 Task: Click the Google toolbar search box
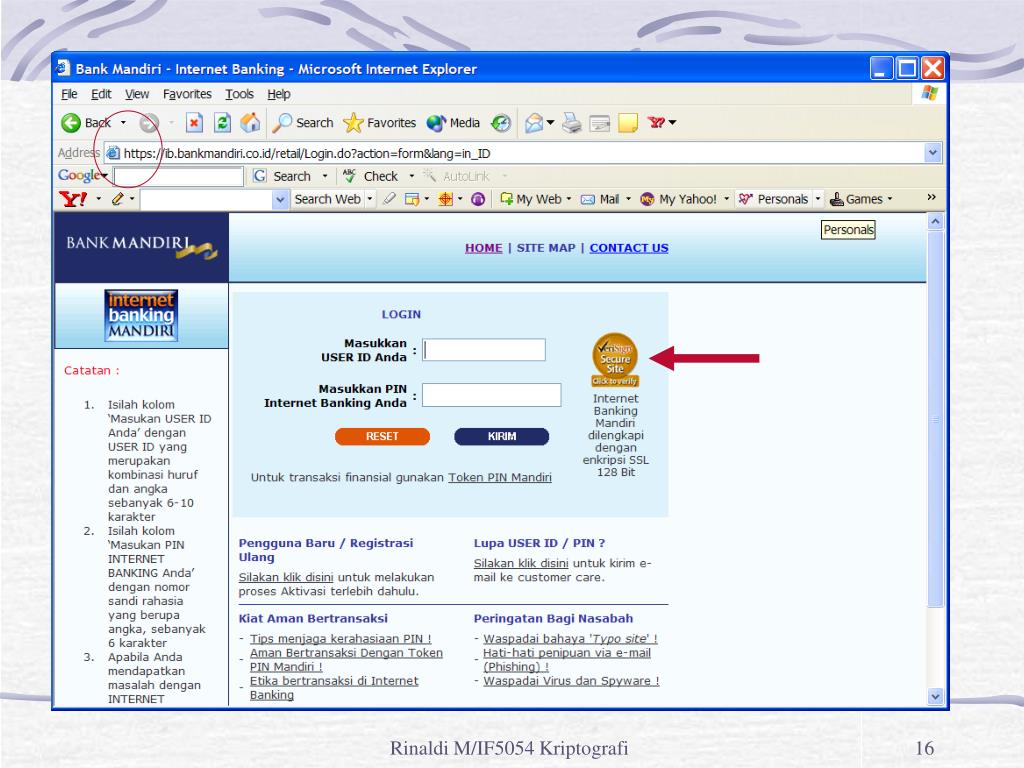coord(179,176)
